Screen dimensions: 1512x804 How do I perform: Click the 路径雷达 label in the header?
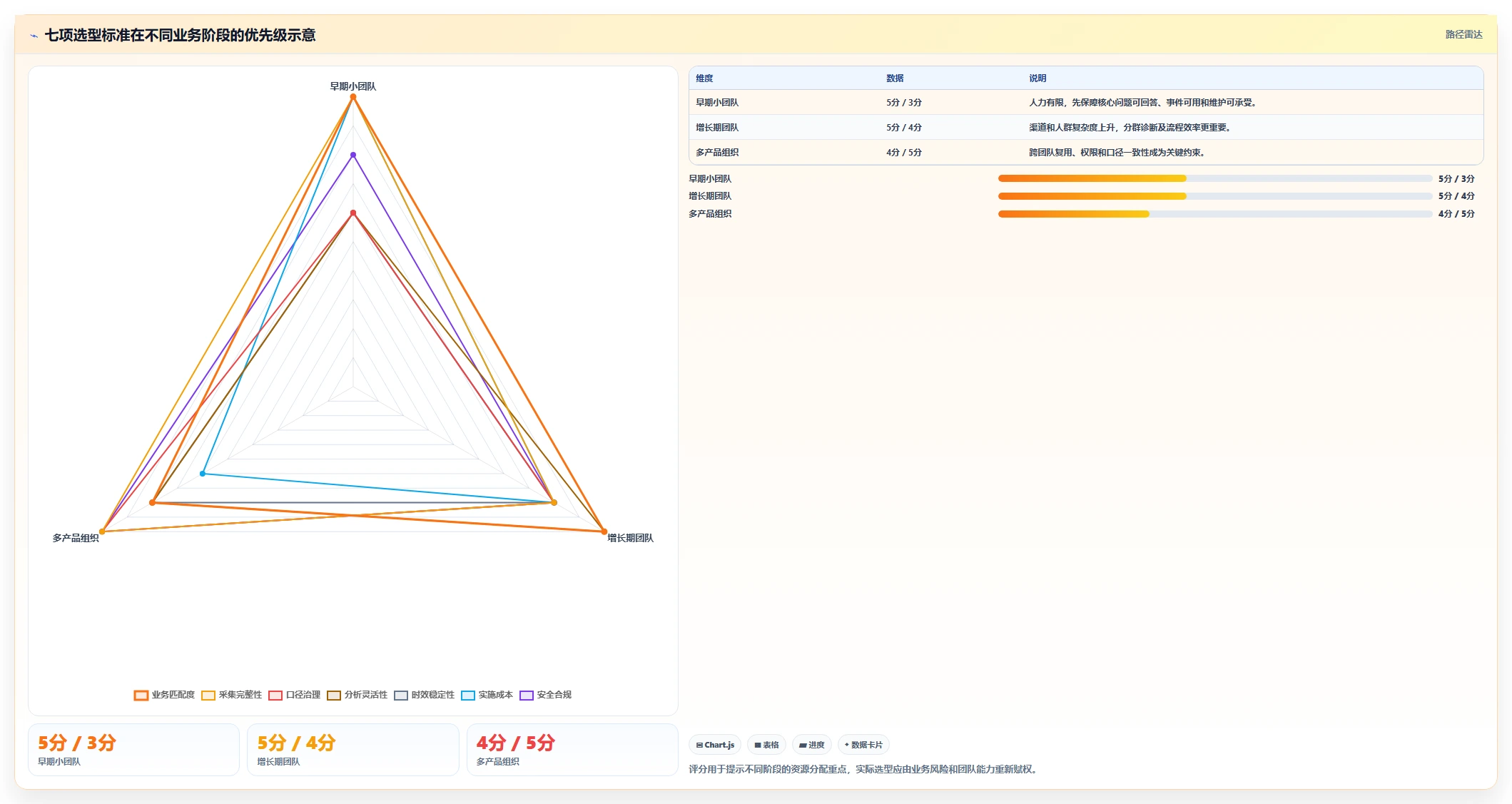(x=1463, y=35)
